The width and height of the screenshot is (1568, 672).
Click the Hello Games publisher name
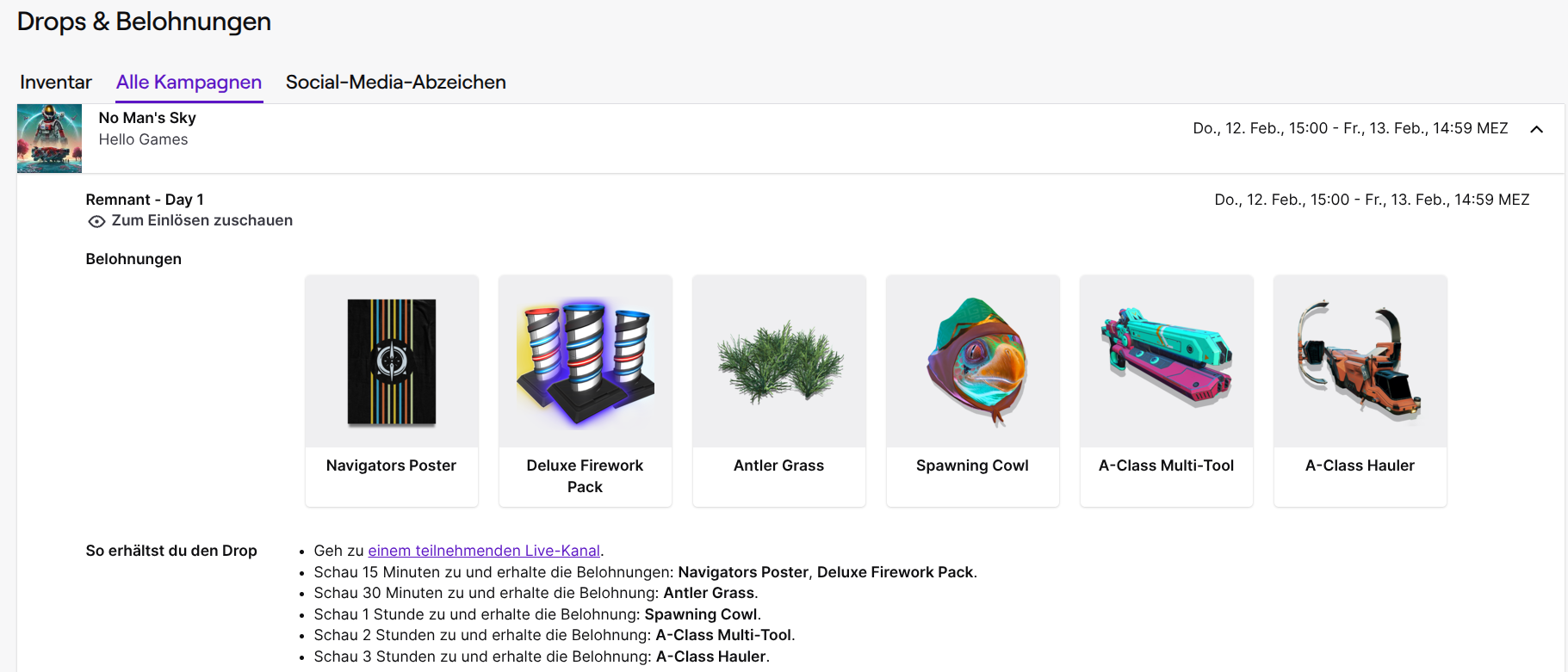click(x=143, y=139)
